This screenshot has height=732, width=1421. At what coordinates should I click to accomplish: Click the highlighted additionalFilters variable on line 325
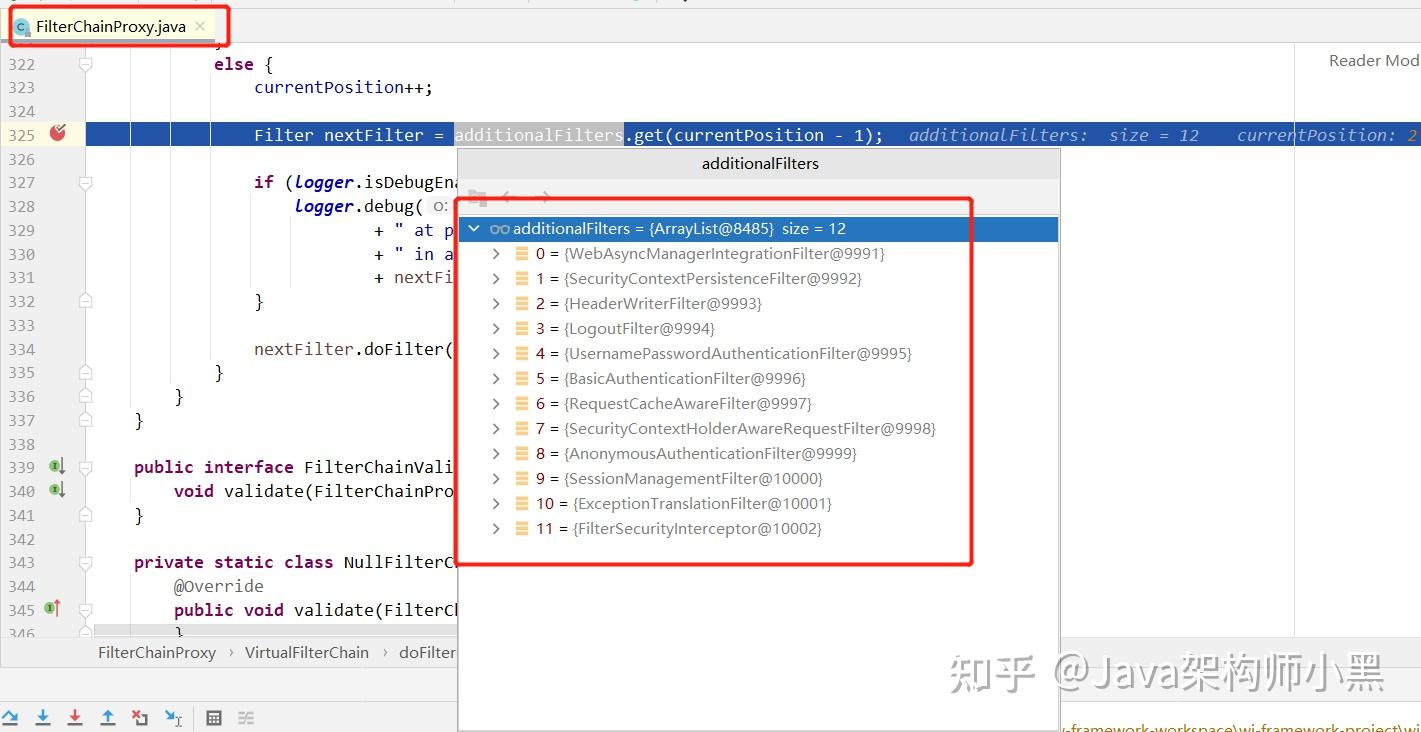click(x=539, y=135)
